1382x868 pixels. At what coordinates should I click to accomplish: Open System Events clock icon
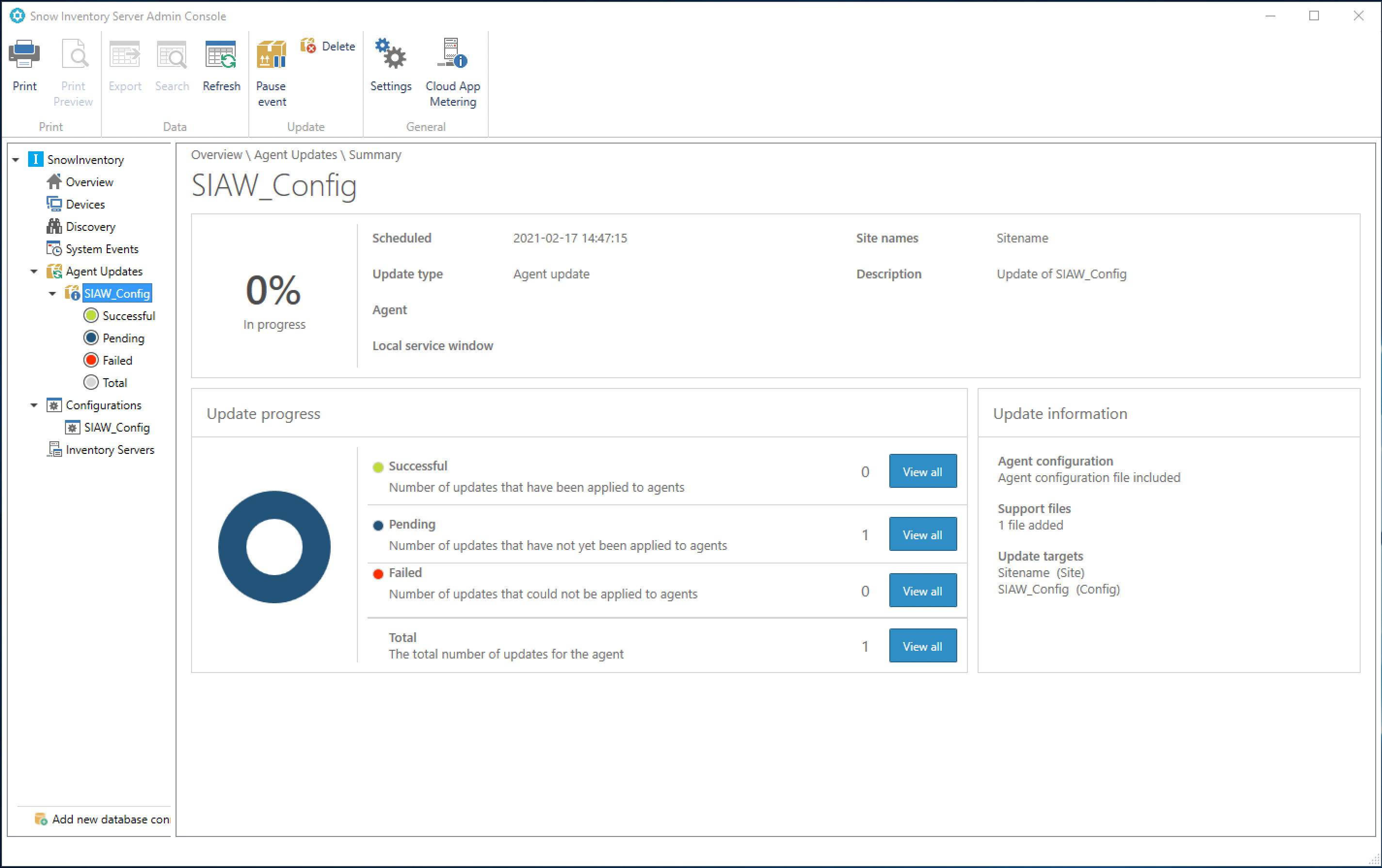click(x=54, y=249)
